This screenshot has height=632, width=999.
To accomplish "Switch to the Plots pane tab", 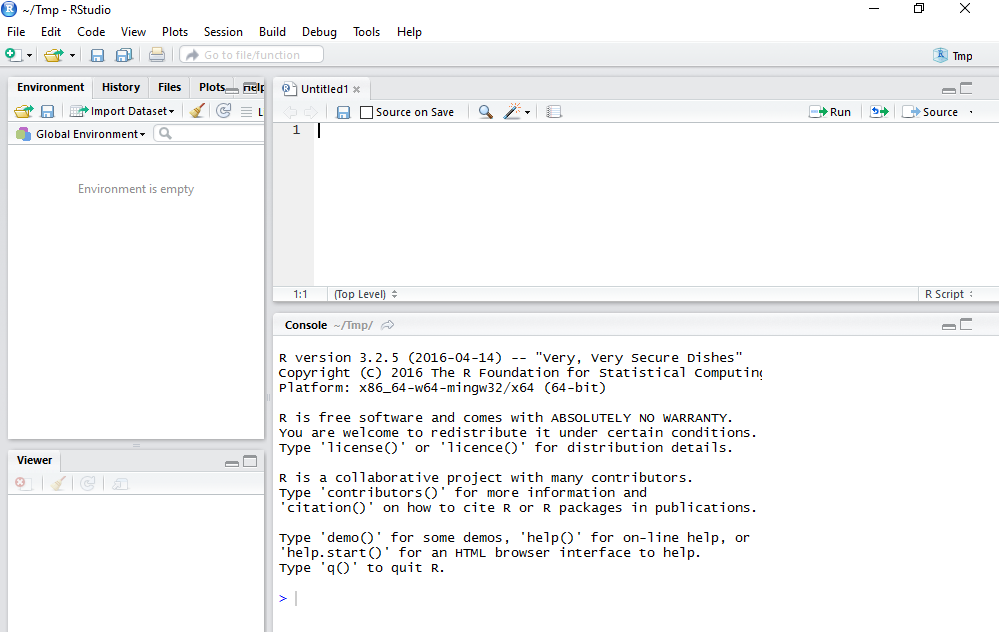I will click(212, 87).
